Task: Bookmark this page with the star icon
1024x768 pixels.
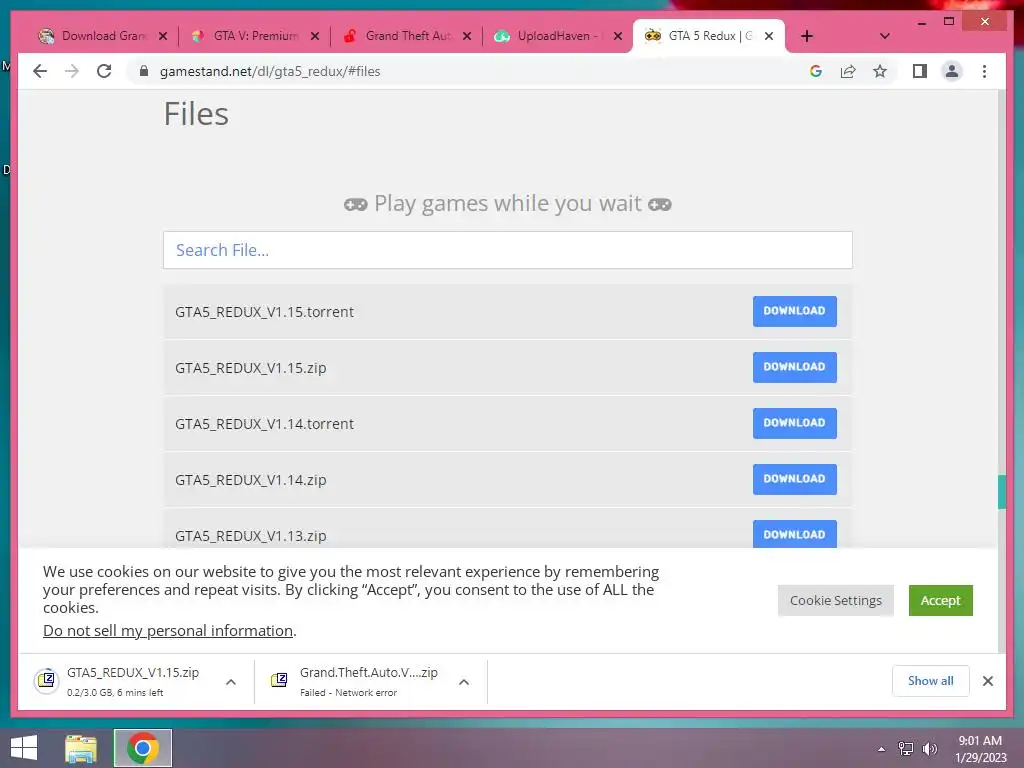Action: 880,71
